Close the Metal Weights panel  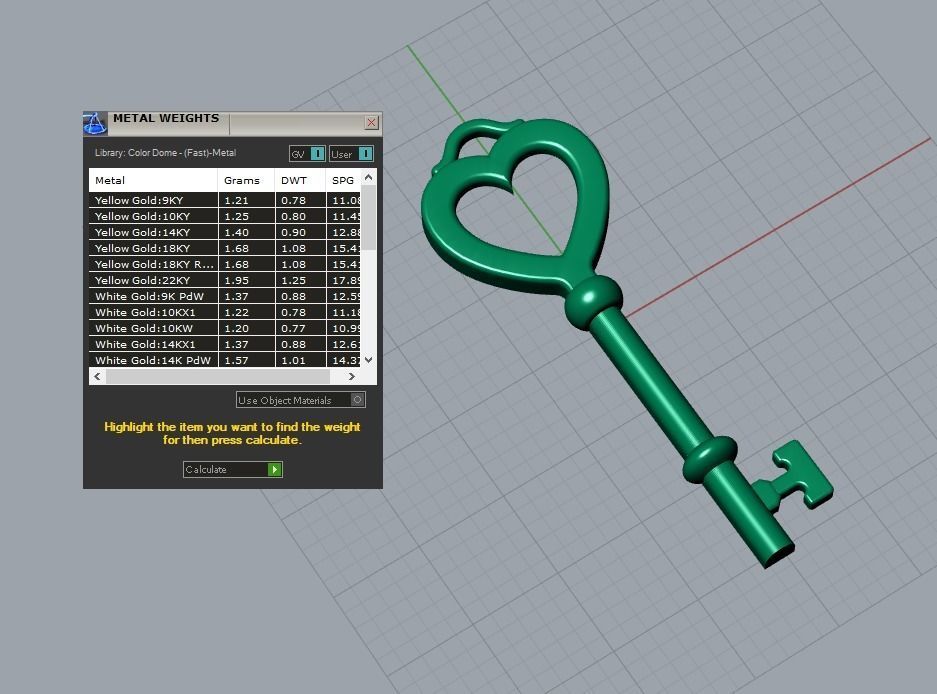371,123
